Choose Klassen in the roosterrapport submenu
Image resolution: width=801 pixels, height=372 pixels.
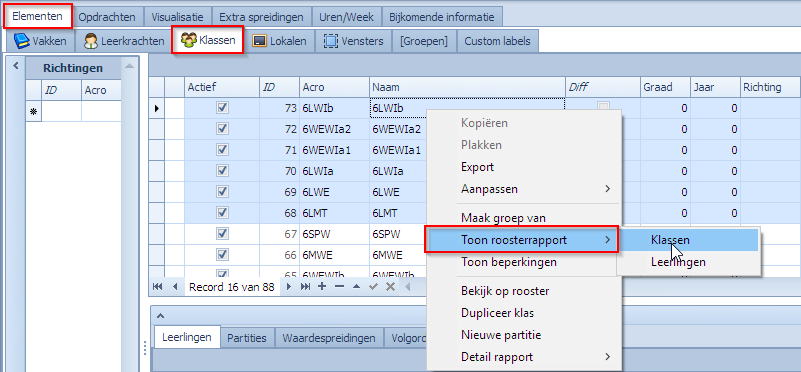click(x=687, y=240)
